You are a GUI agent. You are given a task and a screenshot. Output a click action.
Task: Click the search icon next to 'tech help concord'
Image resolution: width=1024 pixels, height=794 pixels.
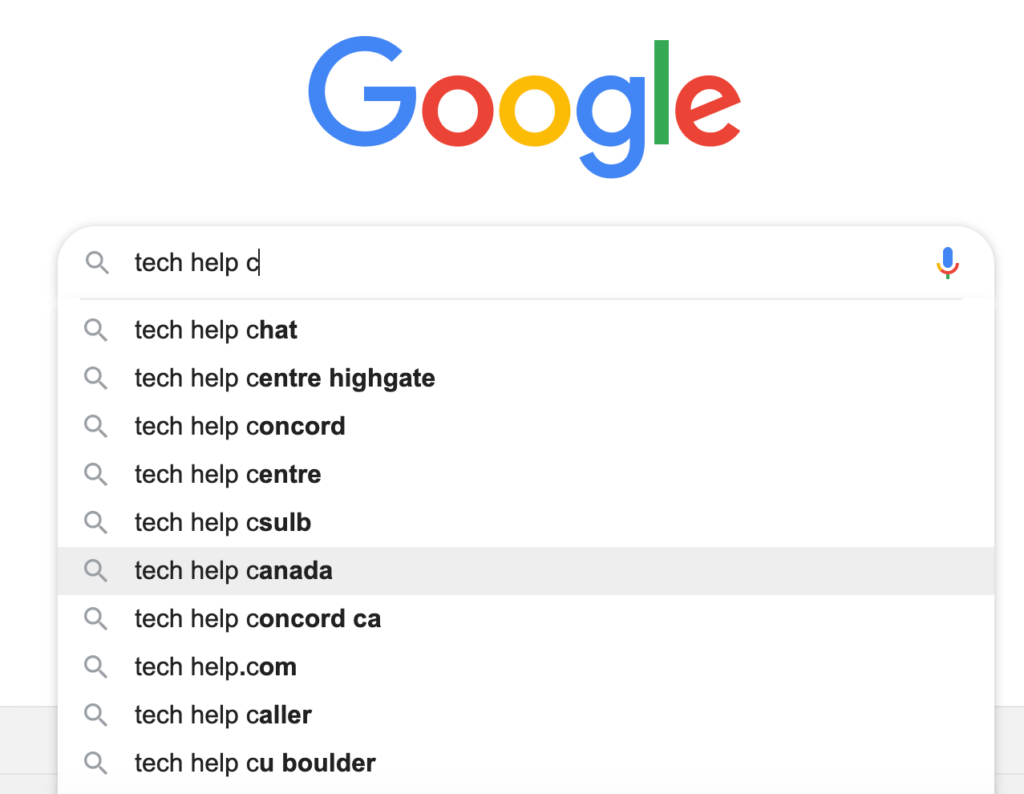tap(96, 426)
